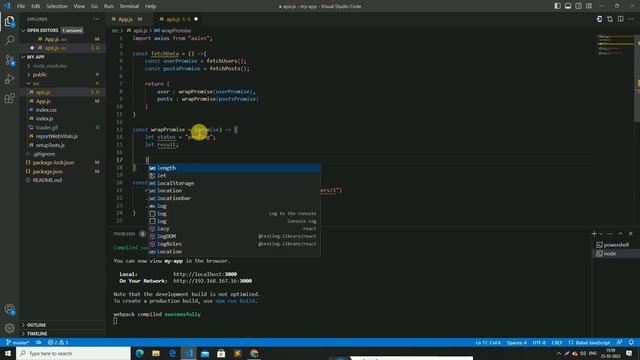Select 'localStorage' autocomplete suggestion
This screenshot has height=360, width=640.
coord(234,183)
